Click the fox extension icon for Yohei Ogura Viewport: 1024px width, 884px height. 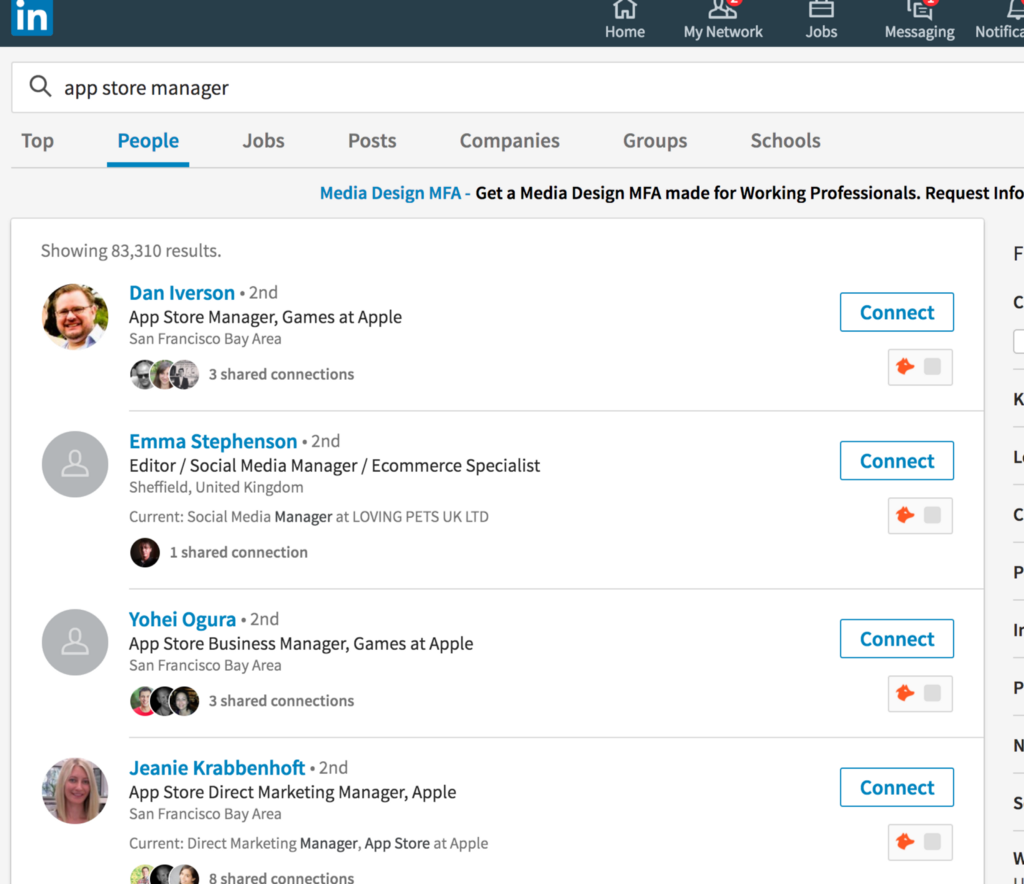[905, 693]
